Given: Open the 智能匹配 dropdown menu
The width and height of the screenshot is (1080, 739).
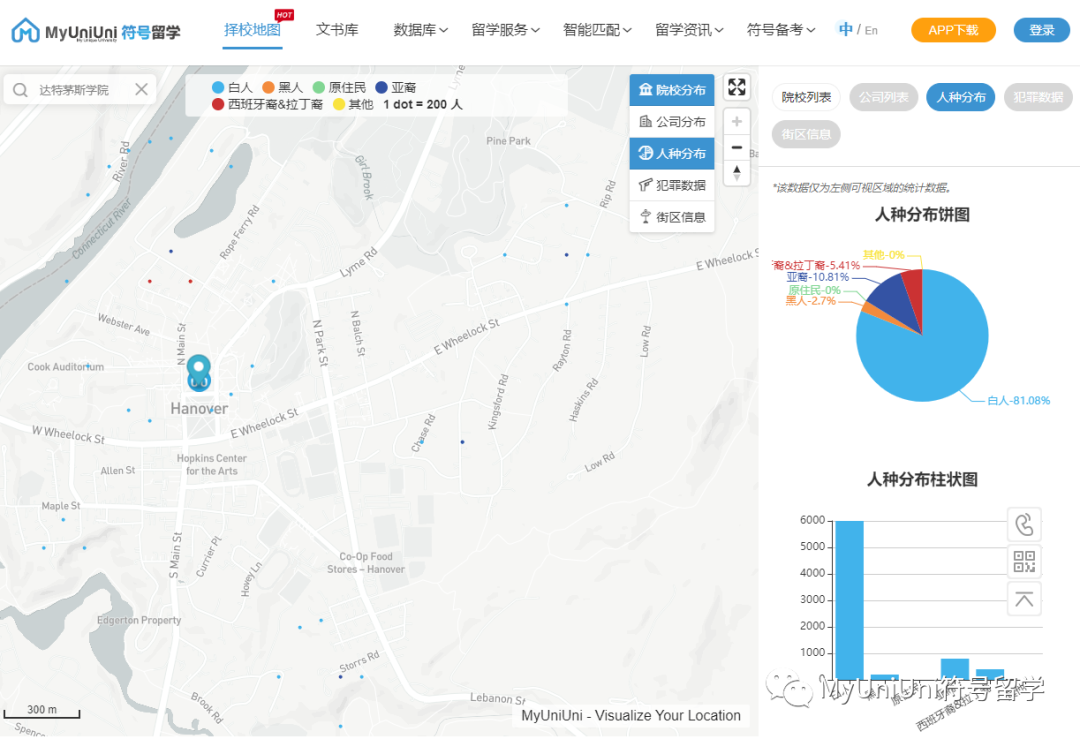Looking at the screenshot, I should [x=595, y=30].
